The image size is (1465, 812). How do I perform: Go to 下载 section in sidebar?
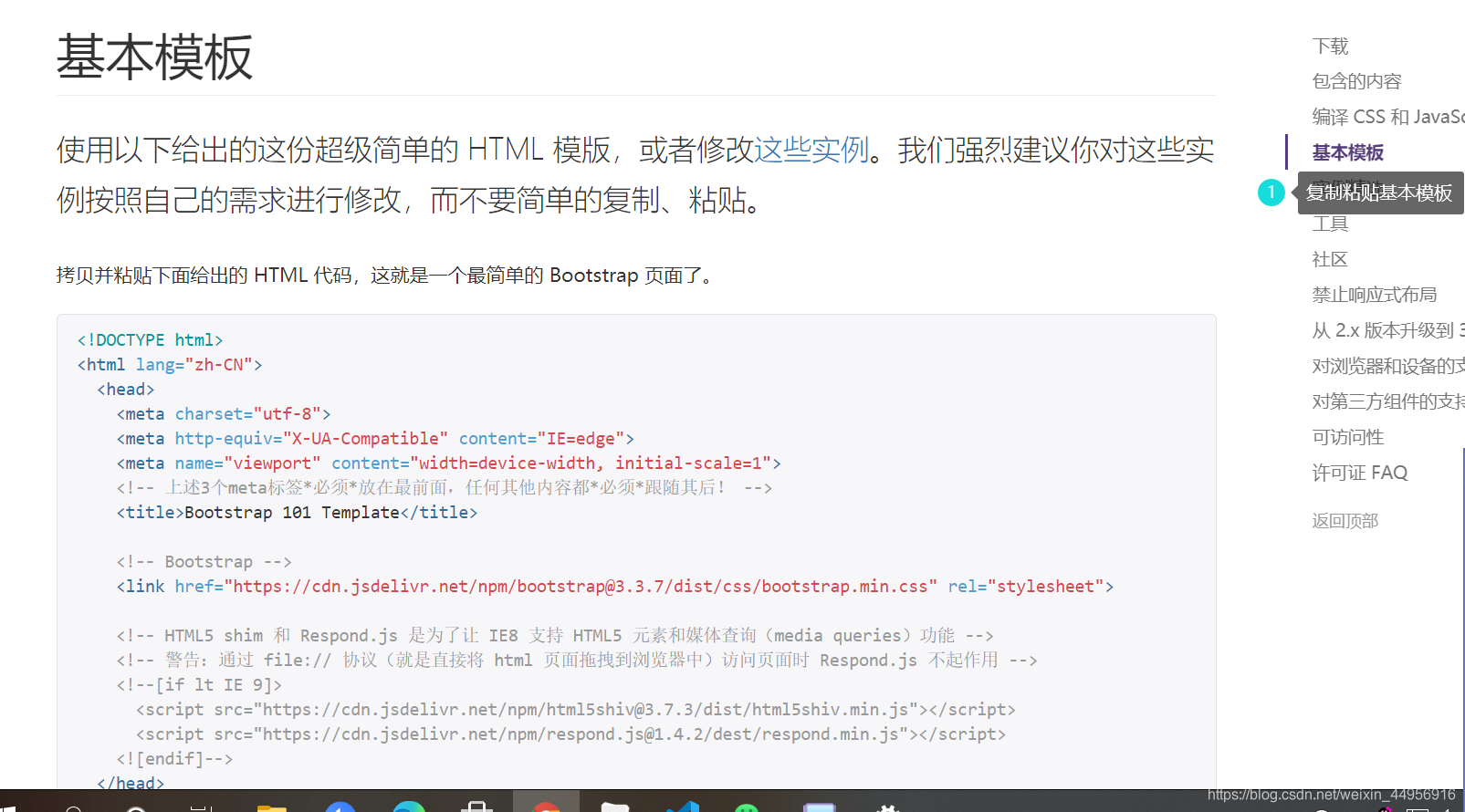tap(1330, 46)
